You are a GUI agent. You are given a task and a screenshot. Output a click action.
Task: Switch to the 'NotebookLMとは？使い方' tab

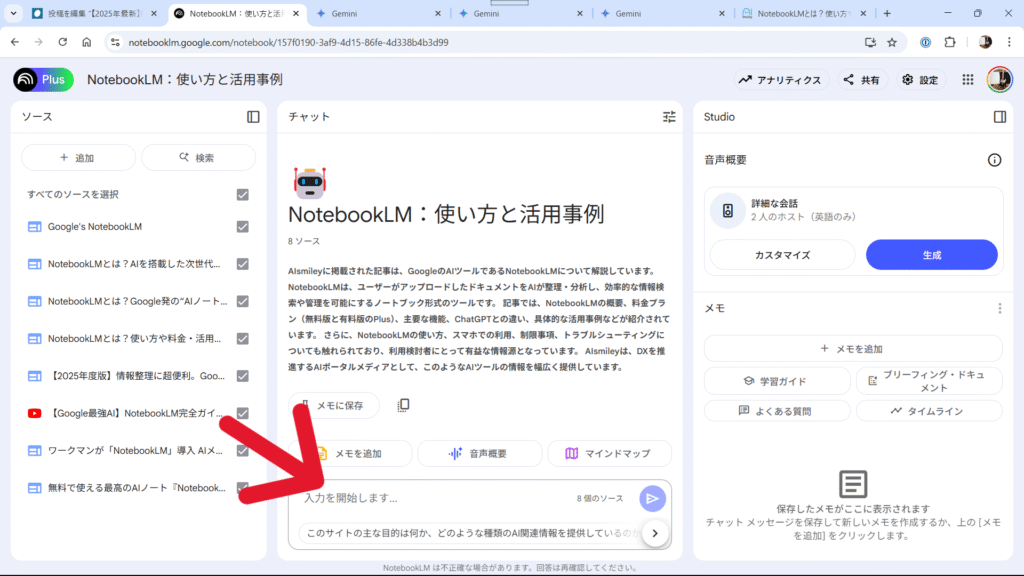click(x=805, y=13)
